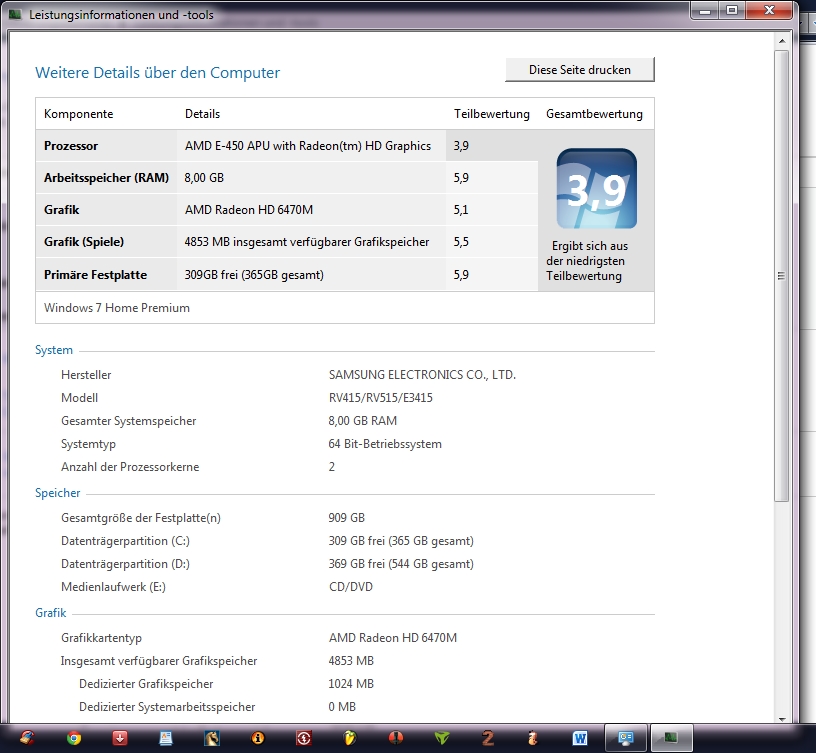Click the 'Details' column header
The image size is (816, 753).
[x=202, y=114]
